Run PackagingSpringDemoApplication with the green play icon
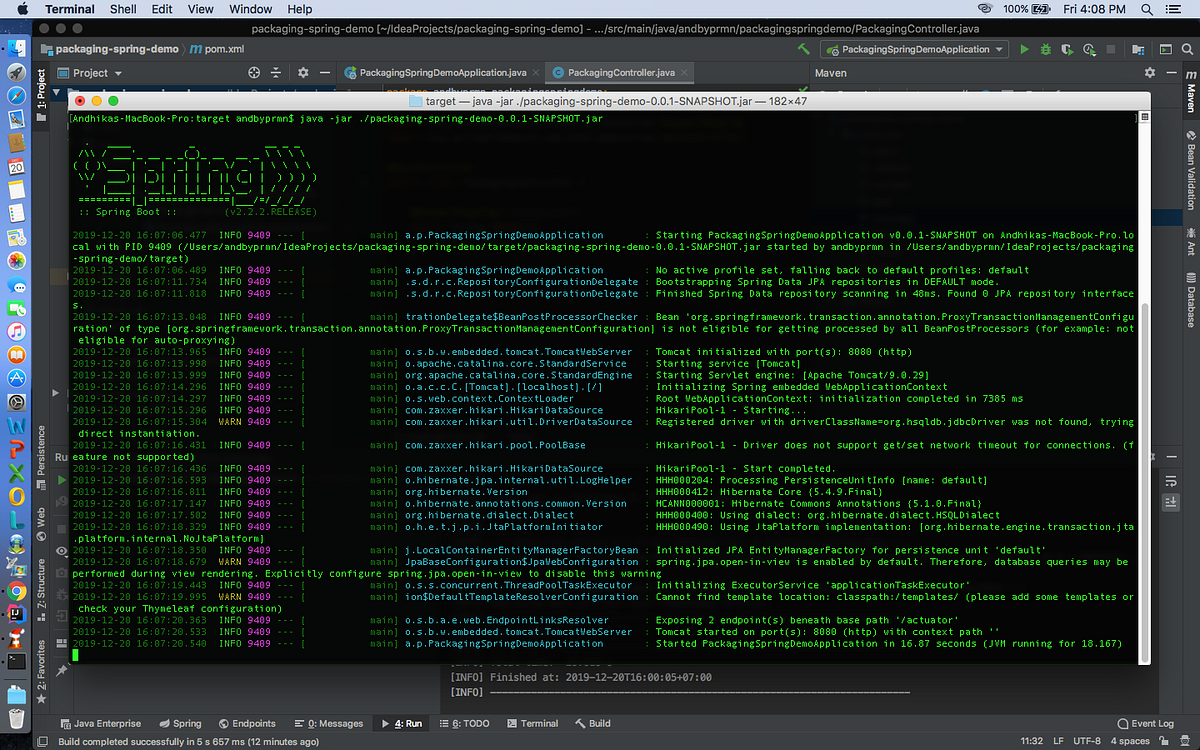 pos(1024,48)
